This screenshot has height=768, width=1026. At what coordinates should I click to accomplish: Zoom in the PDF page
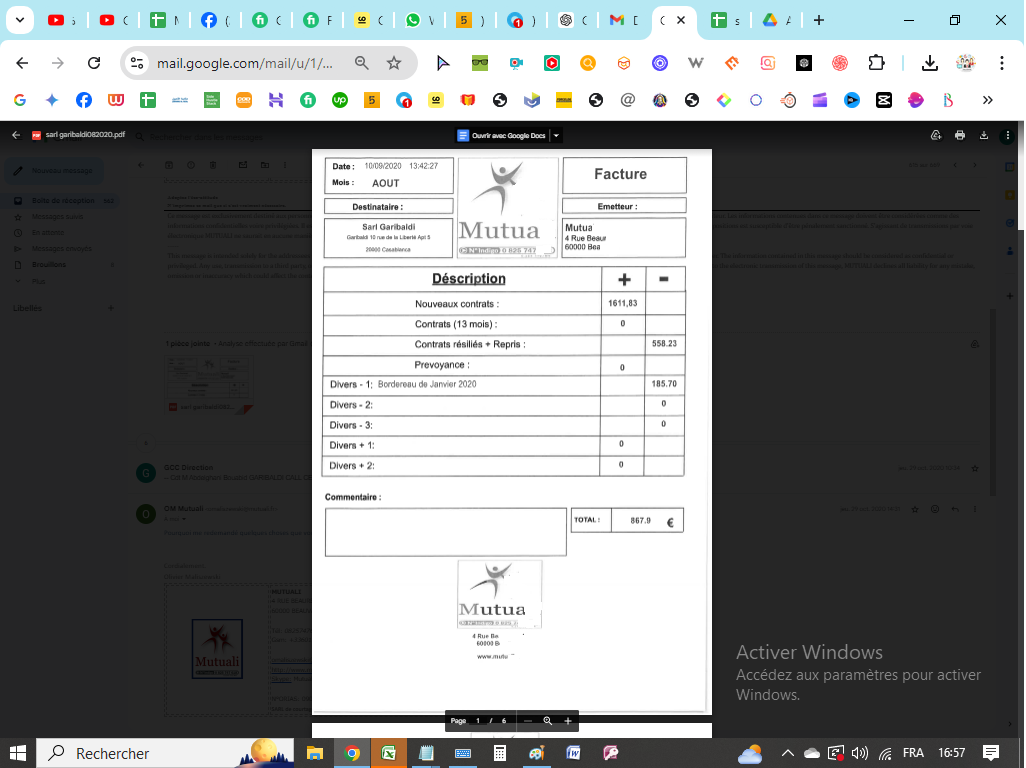tap(568, 721)
